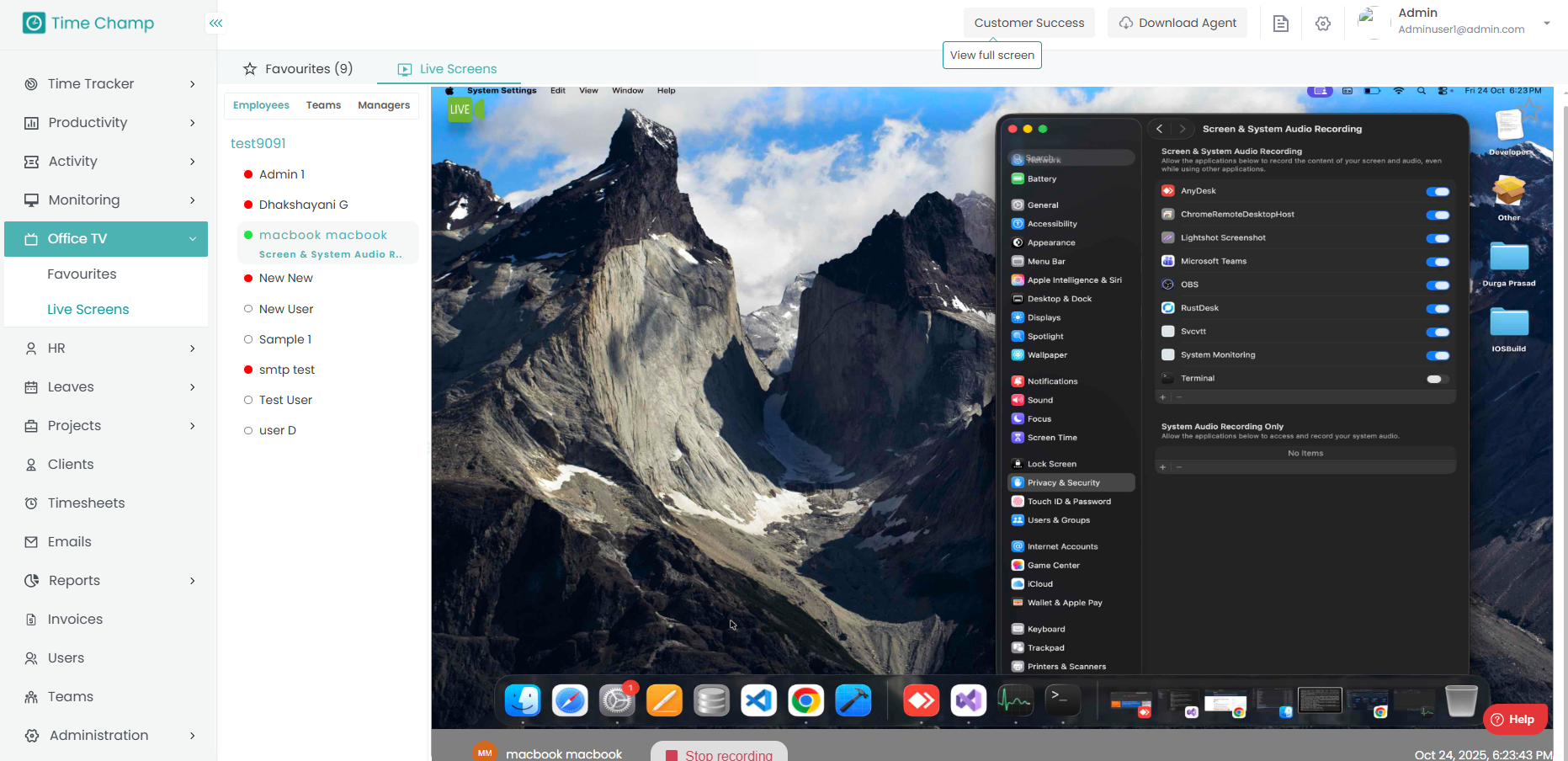The image size is (1568, 761).
Task: Select Dhakshayani G from employee list
Action: point(303,205)
